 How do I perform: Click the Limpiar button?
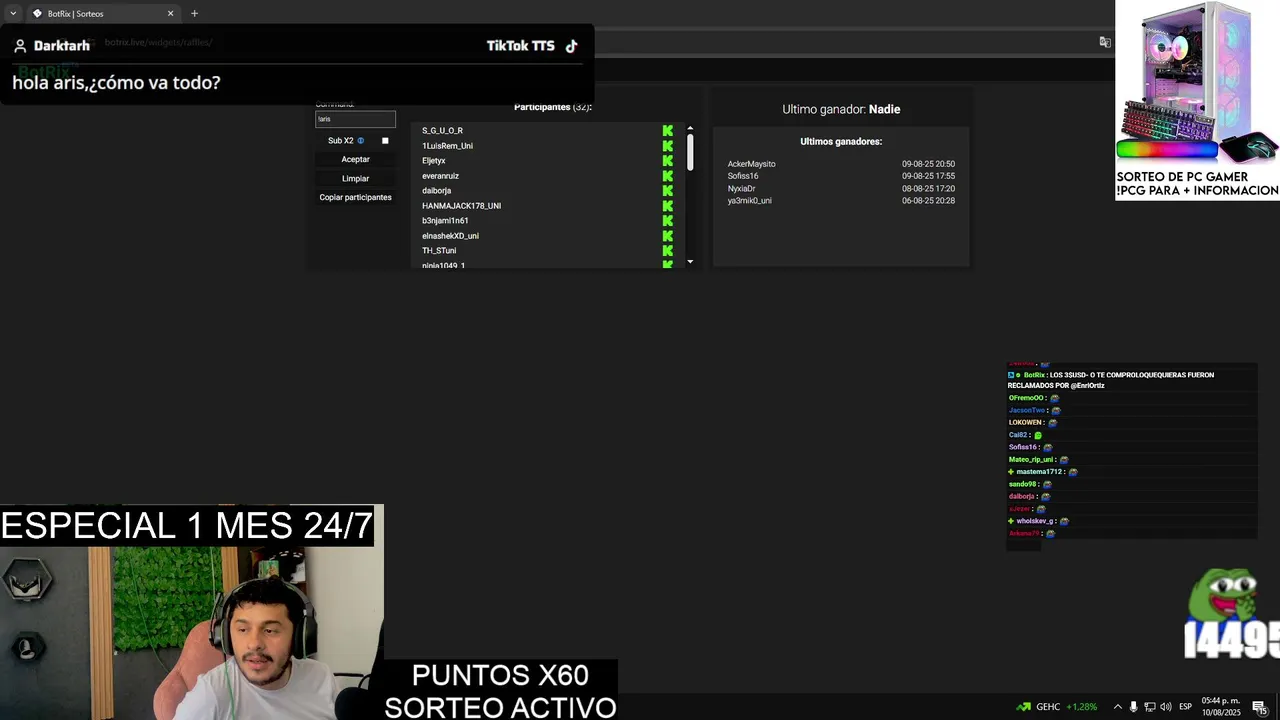[x=355, y=178]
